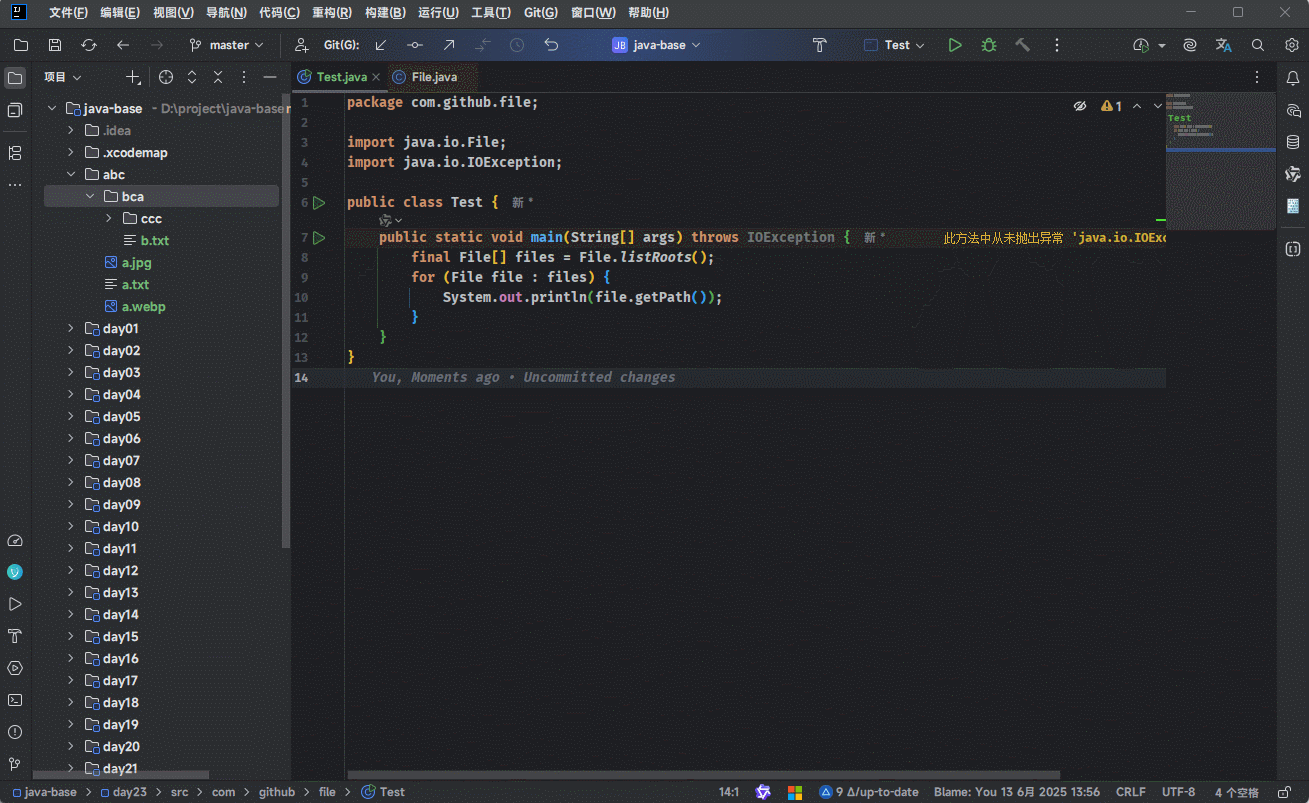Open the search everywhere magnifier
The width and height of the screenshot is (1309, 803).
[1258, 45]
